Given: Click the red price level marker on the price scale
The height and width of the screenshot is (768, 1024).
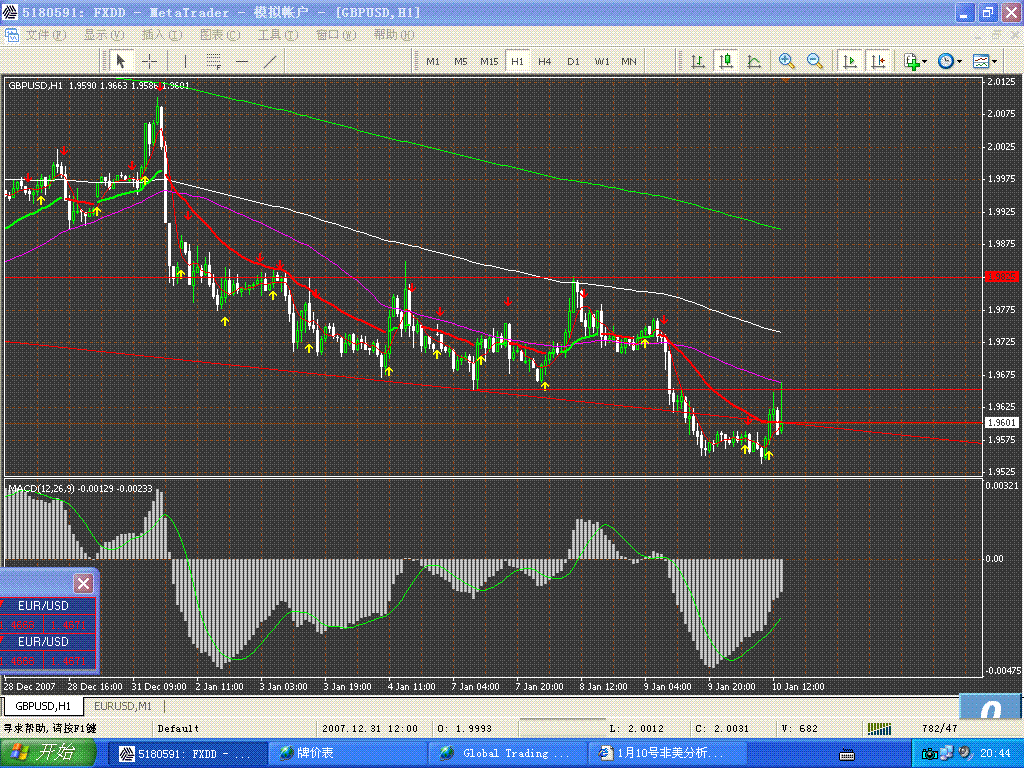Looking at the screenshot, I should [x=1002, y=277].
